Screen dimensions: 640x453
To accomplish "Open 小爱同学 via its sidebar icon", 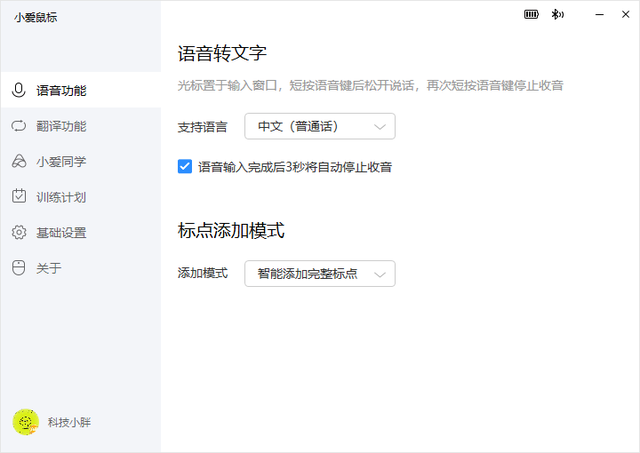I will point(18,161).
